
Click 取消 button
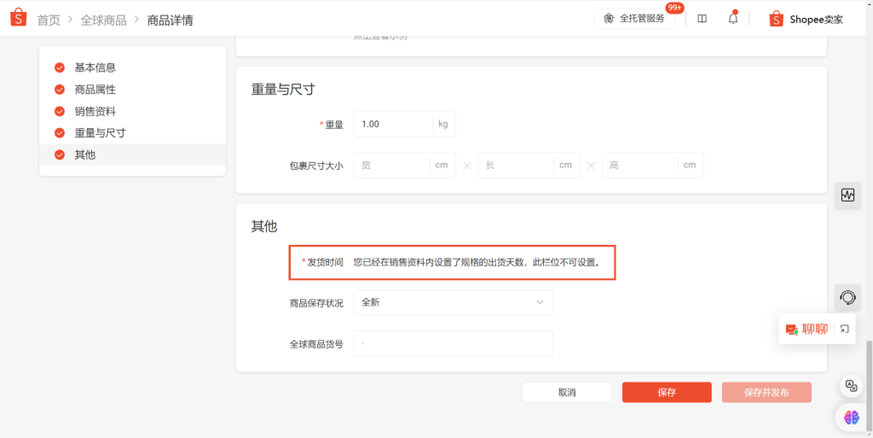pos(567,392)
